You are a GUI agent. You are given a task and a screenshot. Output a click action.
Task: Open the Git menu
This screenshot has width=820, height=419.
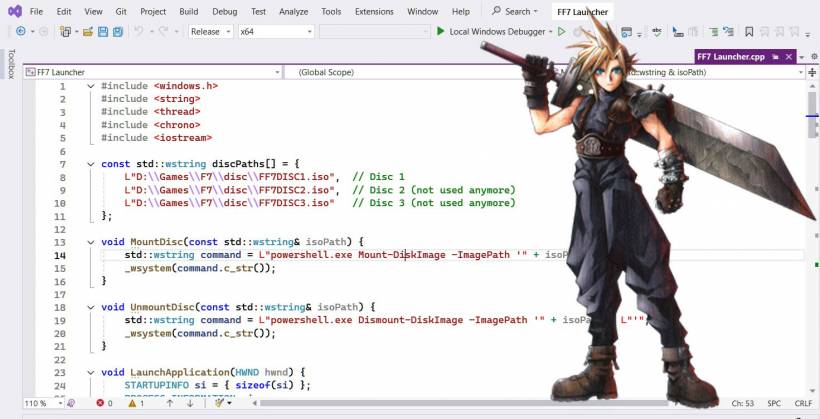(121, 12)
